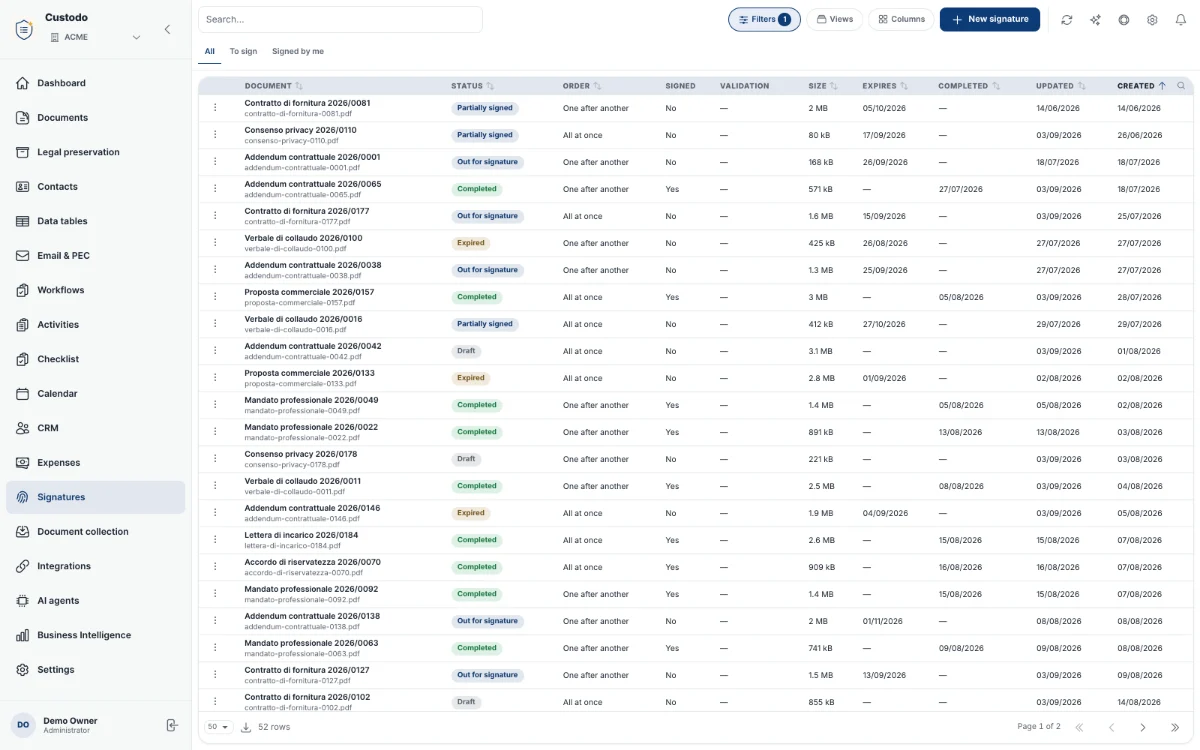1200x750 pixels.
Task: Open the table search magnifier icon
Action: pos(1181,86)
